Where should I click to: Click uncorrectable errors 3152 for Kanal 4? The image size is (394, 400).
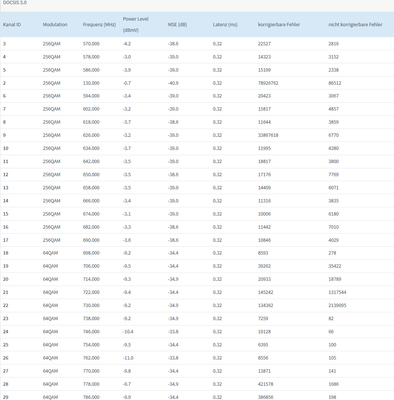[x=334, y=57]
